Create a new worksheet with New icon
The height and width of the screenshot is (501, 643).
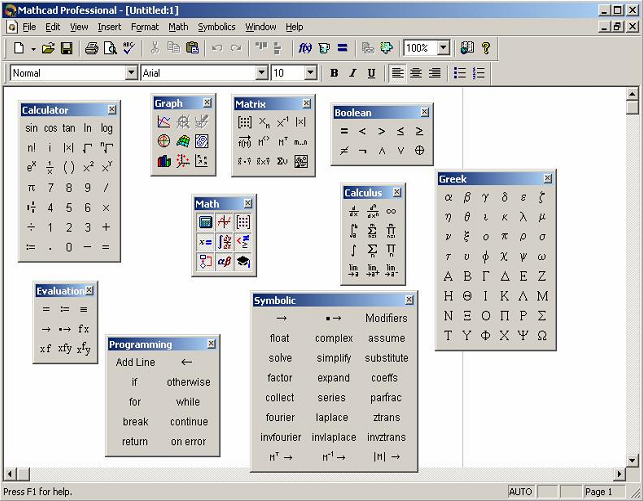tap(19, 48)
